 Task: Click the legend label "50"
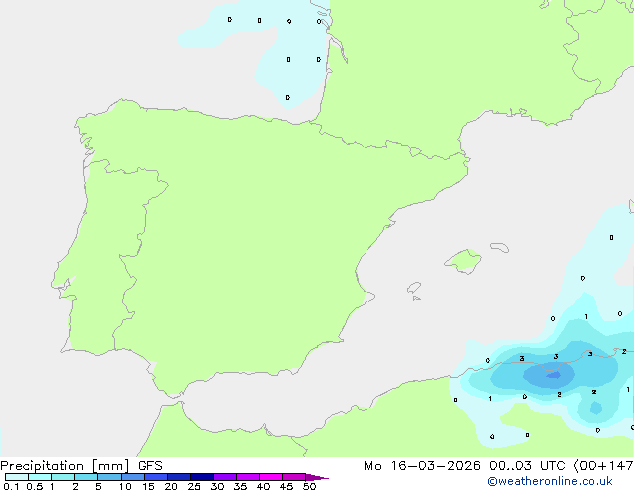point(309,486)
